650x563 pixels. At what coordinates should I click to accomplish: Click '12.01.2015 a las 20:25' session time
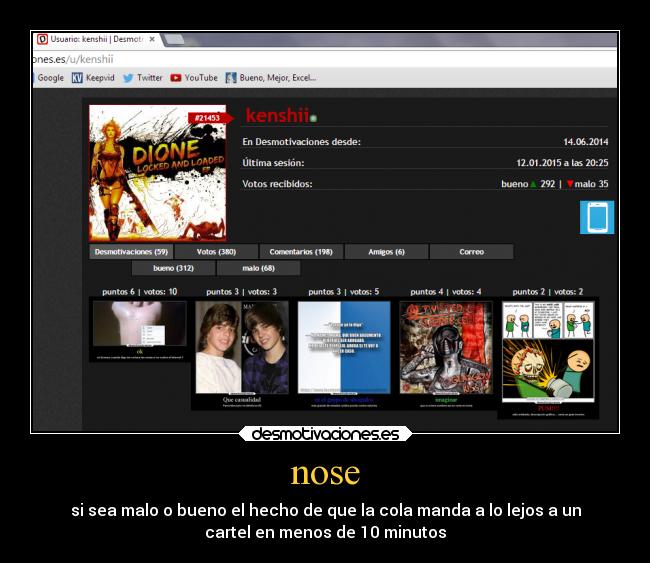[562, 163]
